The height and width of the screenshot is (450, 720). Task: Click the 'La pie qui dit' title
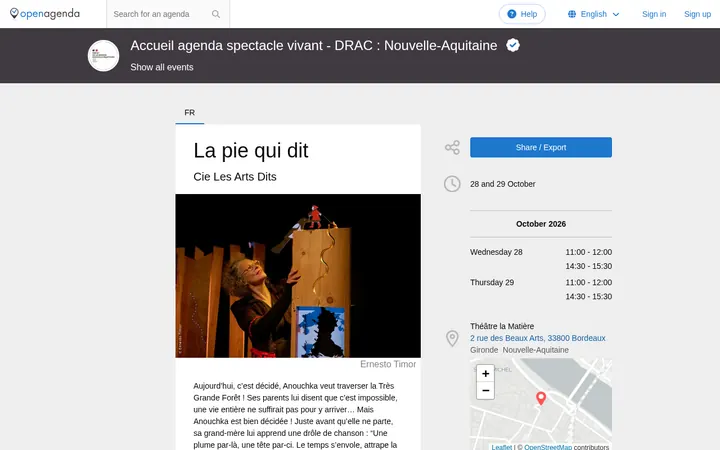pyautogui.click(x=251, y=151)
